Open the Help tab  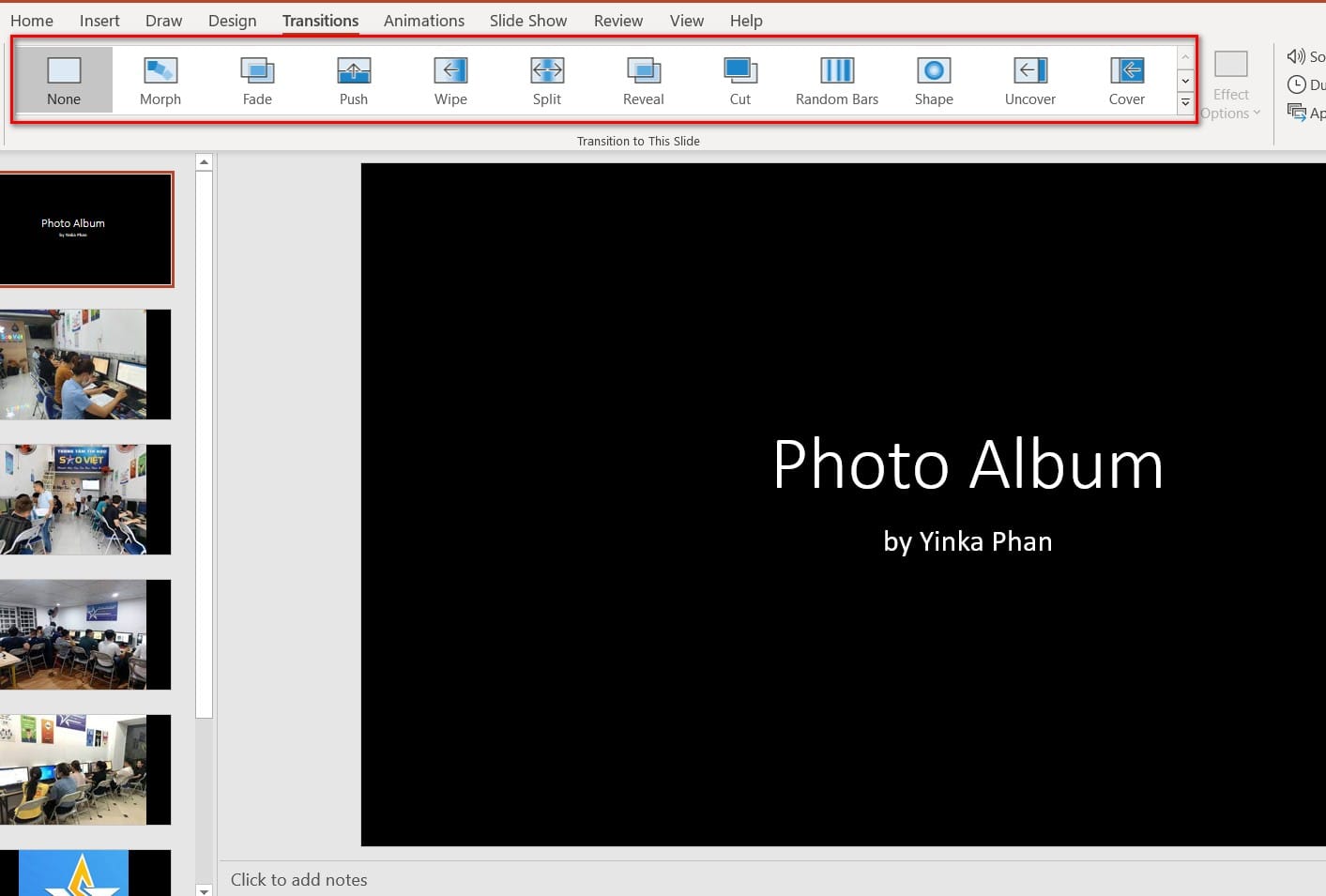click(x=746, y=21)
